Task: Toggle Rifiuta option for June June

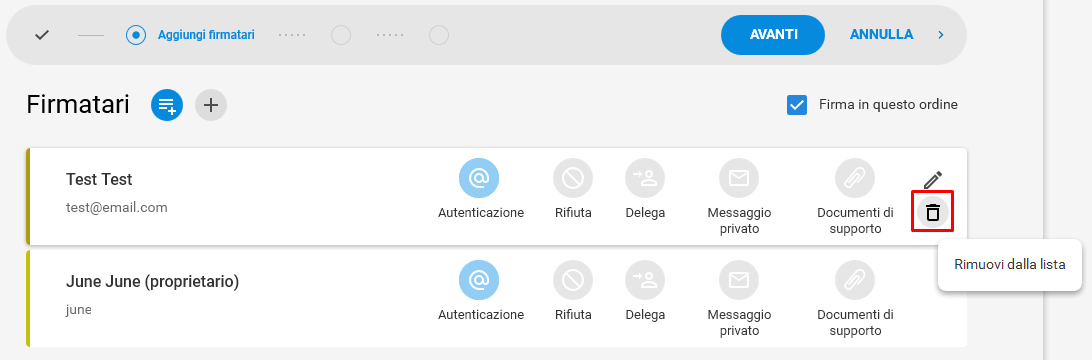Action: click(573, 281)
